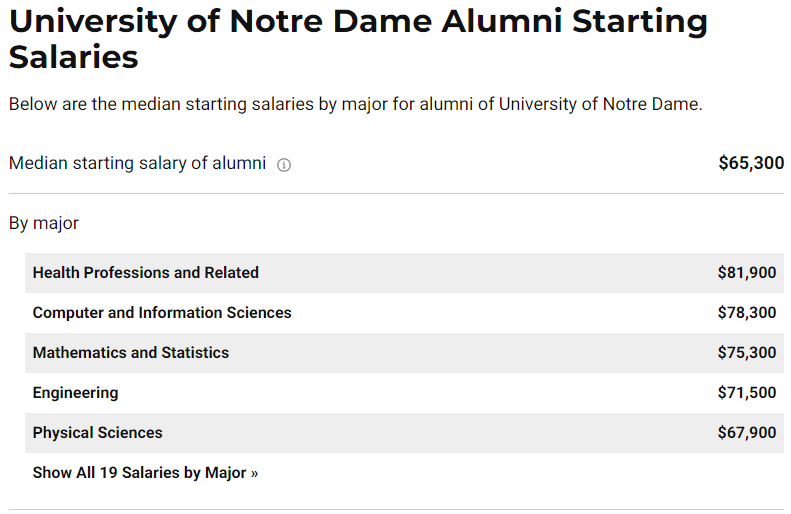The height and width of the screenshot is (514, 791).
Task: Click the Alumni Starting Salaries page heading
Action: (358, 38)
